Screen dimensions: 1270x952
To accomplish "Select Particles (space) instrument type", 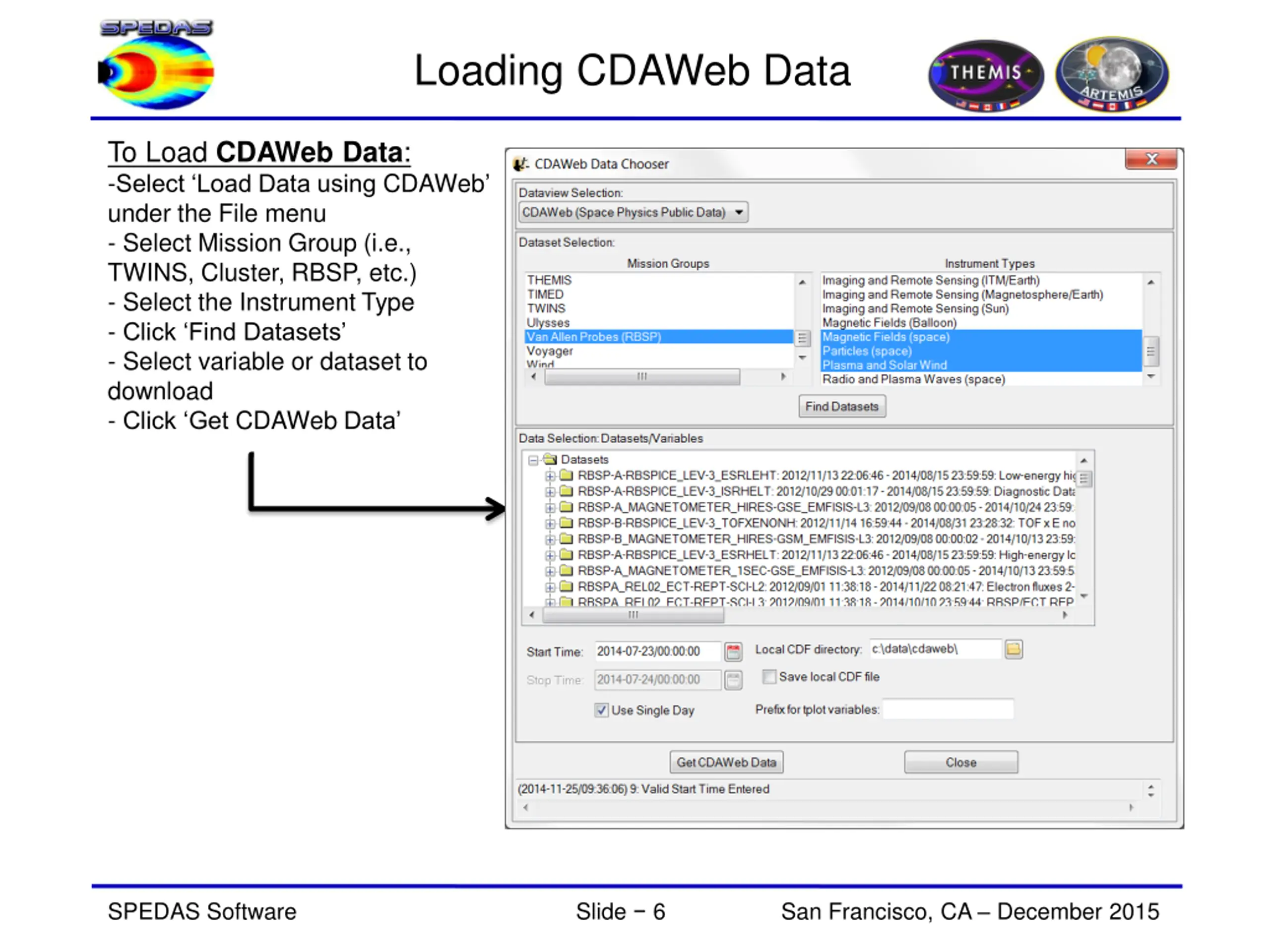I will [981, 351].
